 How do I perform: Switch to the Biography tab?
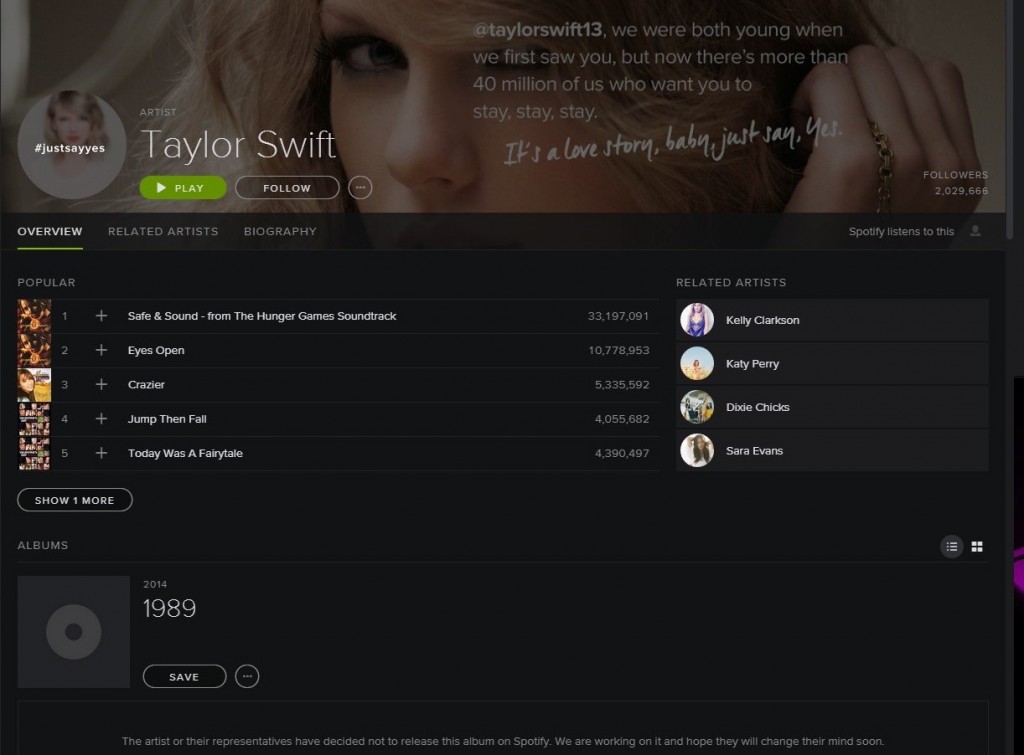[280, 231]
